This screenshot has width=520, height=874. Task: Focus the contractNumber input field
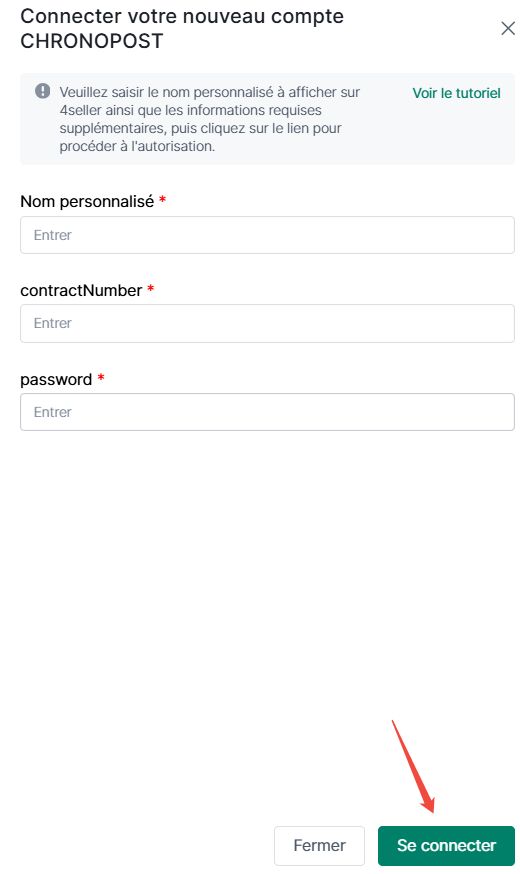point(268,323)
